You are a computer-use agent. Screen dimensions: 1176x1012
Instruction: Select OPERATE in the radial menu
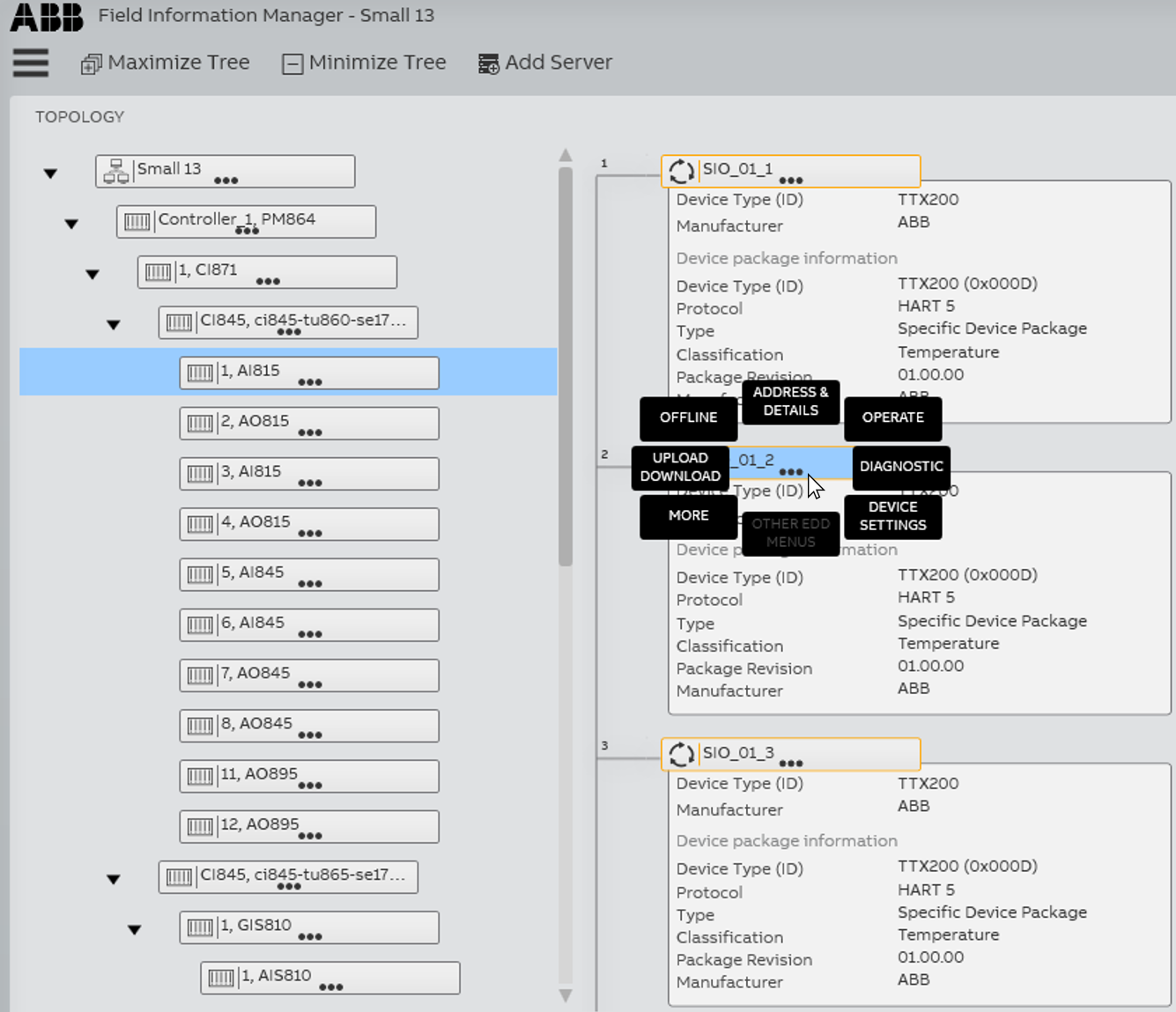[x=893, y=418]
